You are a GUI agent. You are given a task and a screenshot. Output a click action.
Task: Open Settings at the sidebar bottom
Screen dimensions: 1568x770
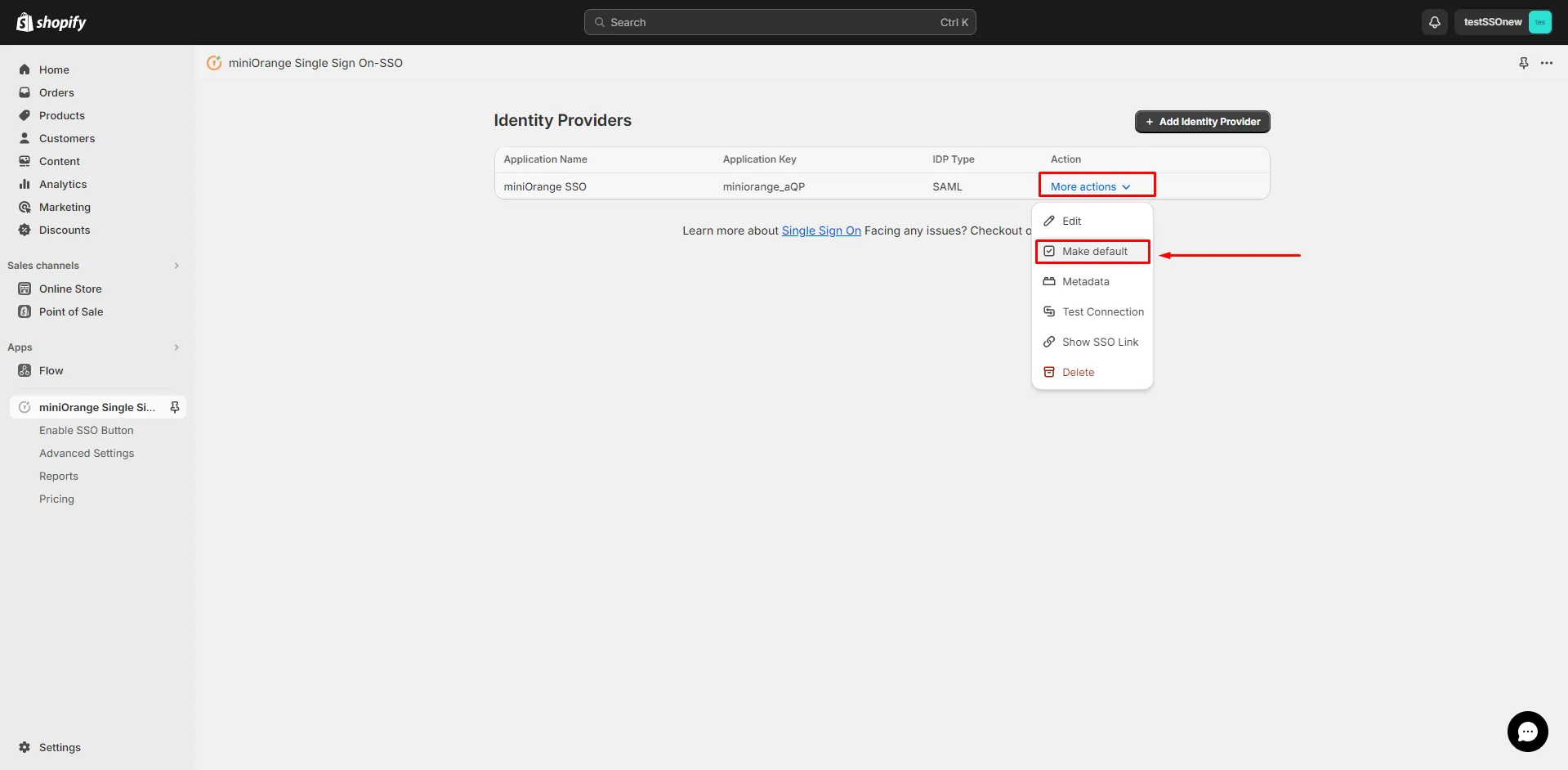pos(60,747)
